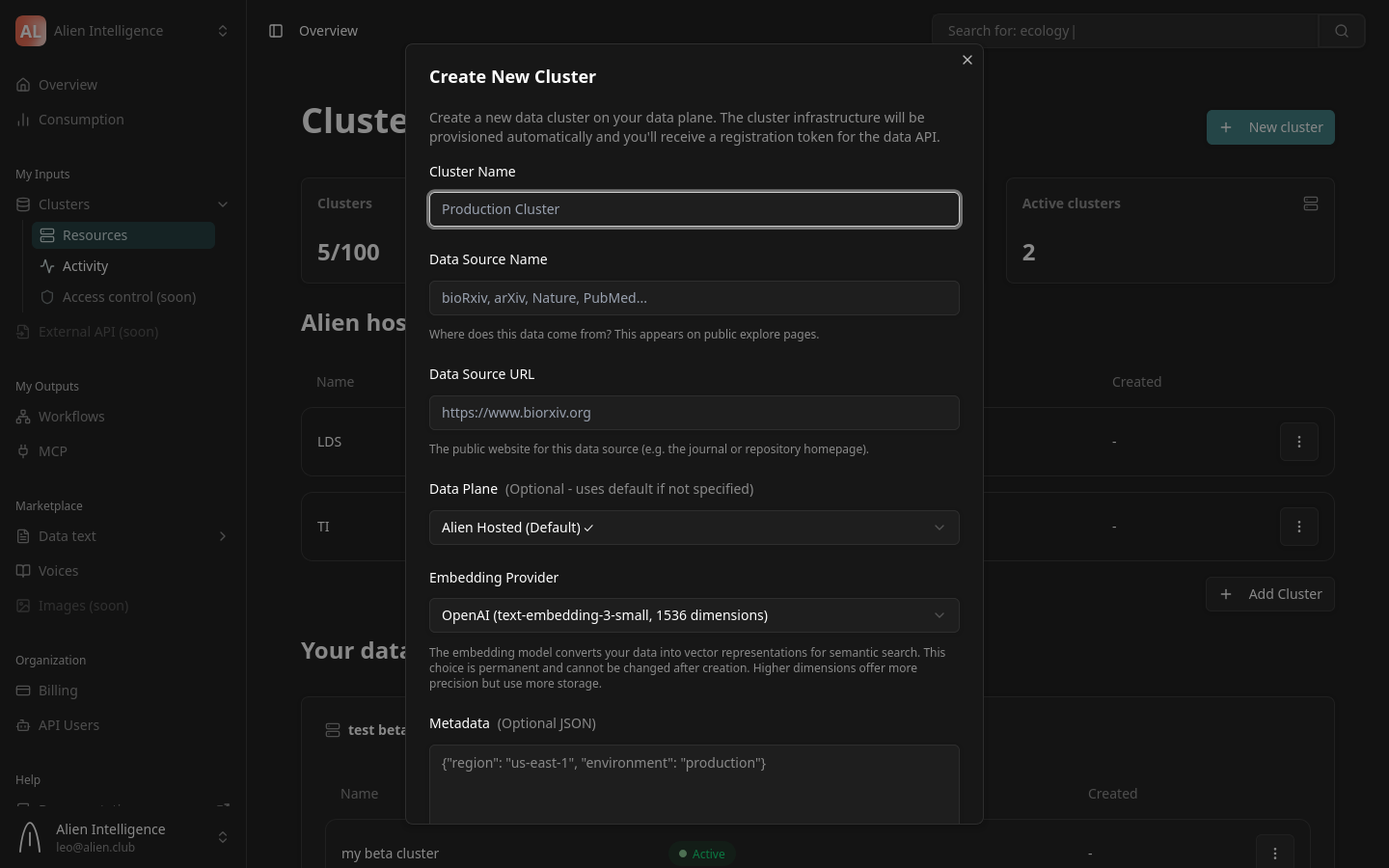This screenshot has height=868, width=1389.
Task: Click the panel toggle icon beside Overview
Action: 275,30
